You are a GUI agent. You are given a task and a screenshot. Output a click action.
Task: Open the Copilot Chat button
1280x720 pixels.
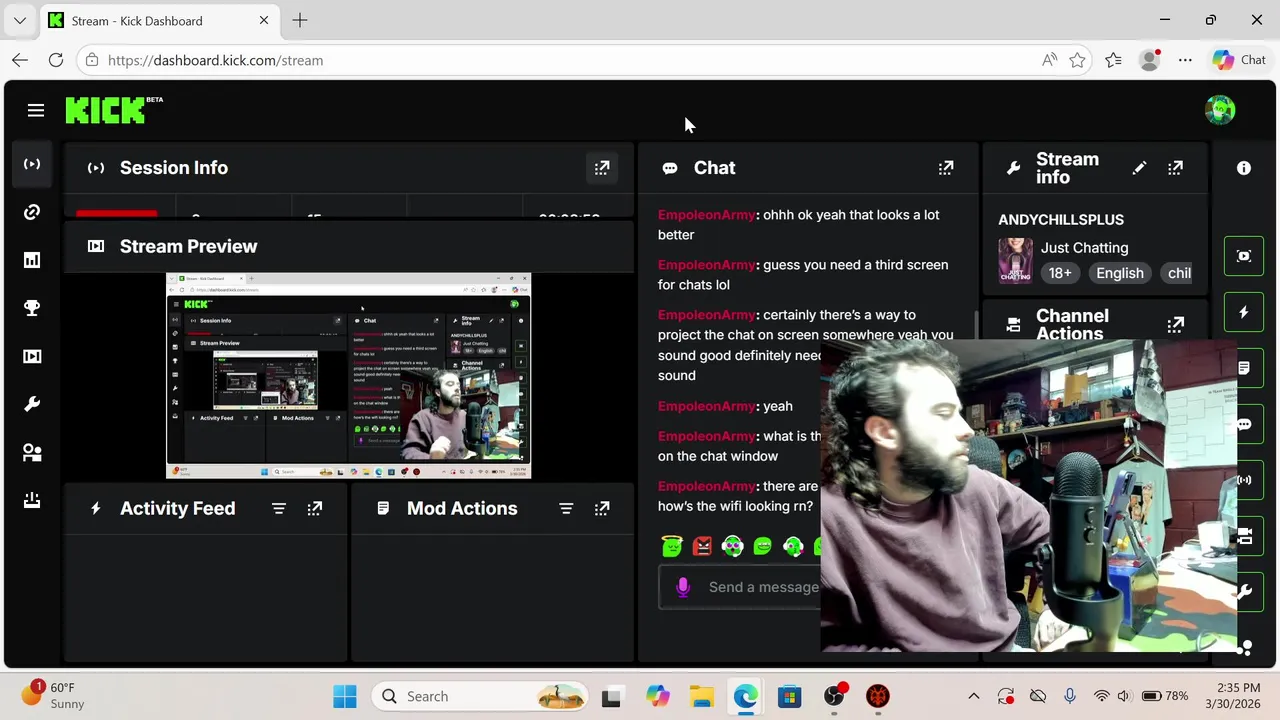(x=1239, y=60)
